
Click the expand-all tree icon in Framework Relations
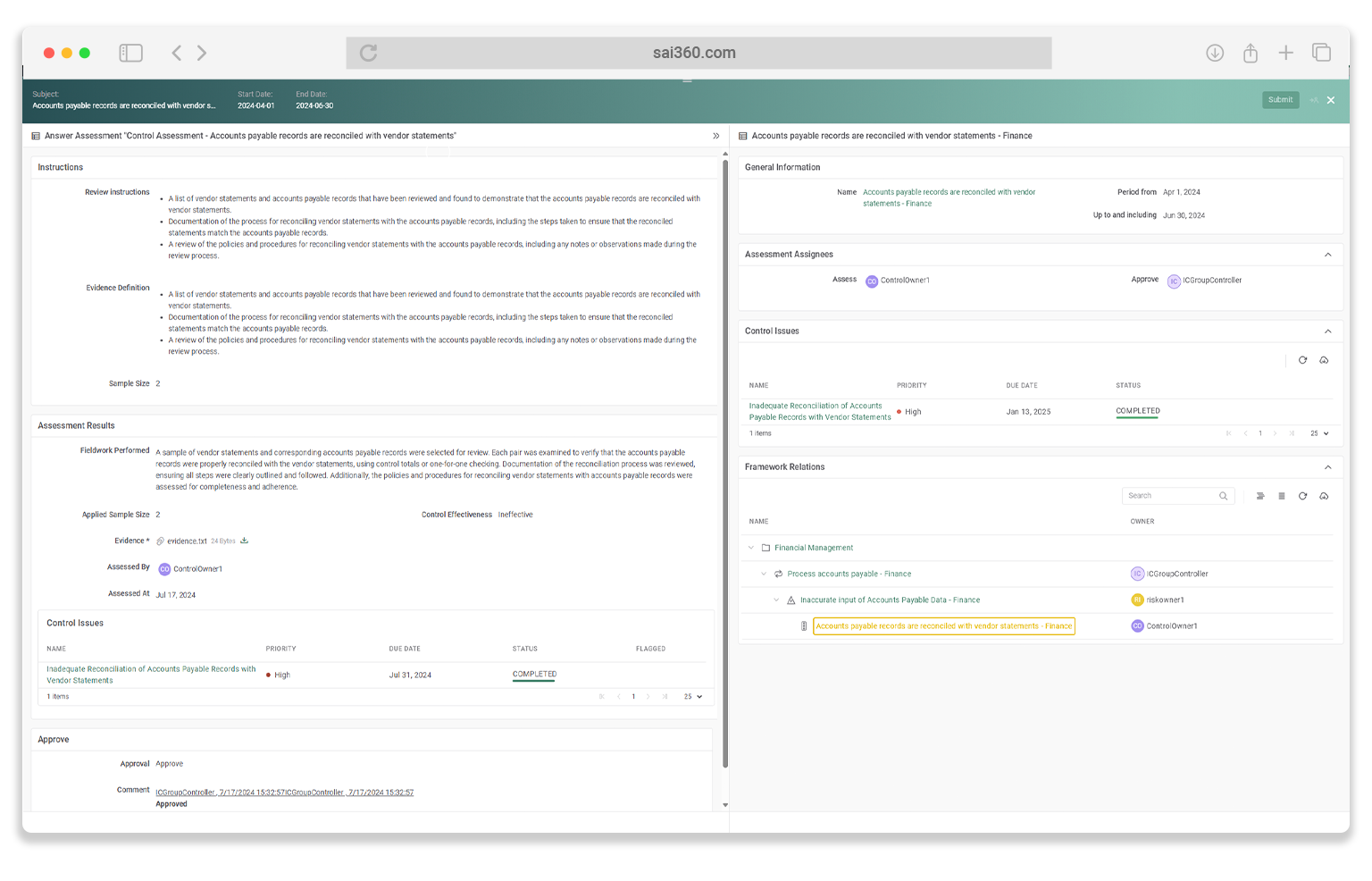point(1260,496)
